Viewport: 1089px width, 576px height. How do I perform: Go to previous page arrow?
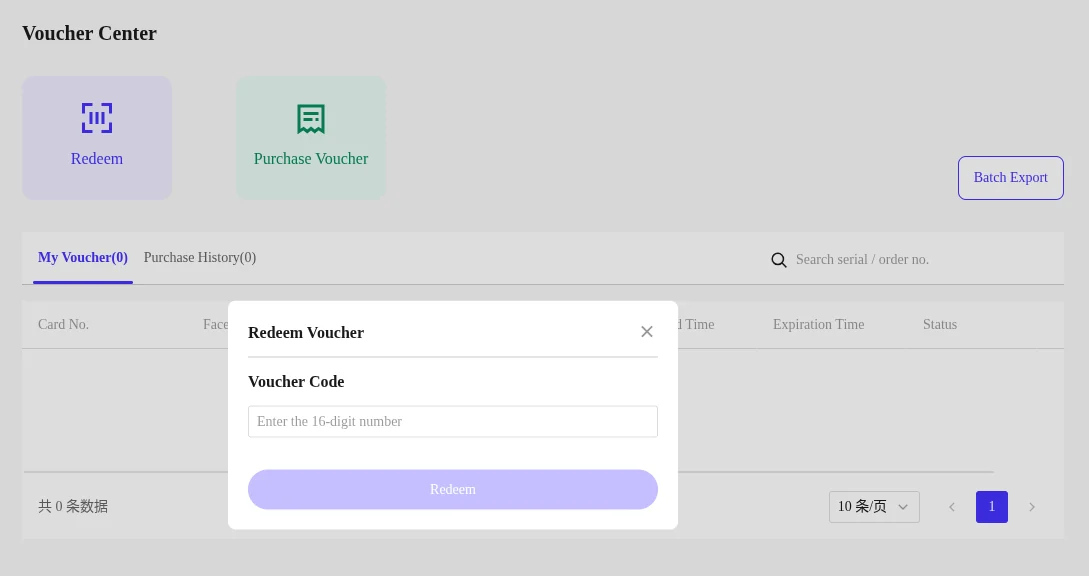(952, 507)
